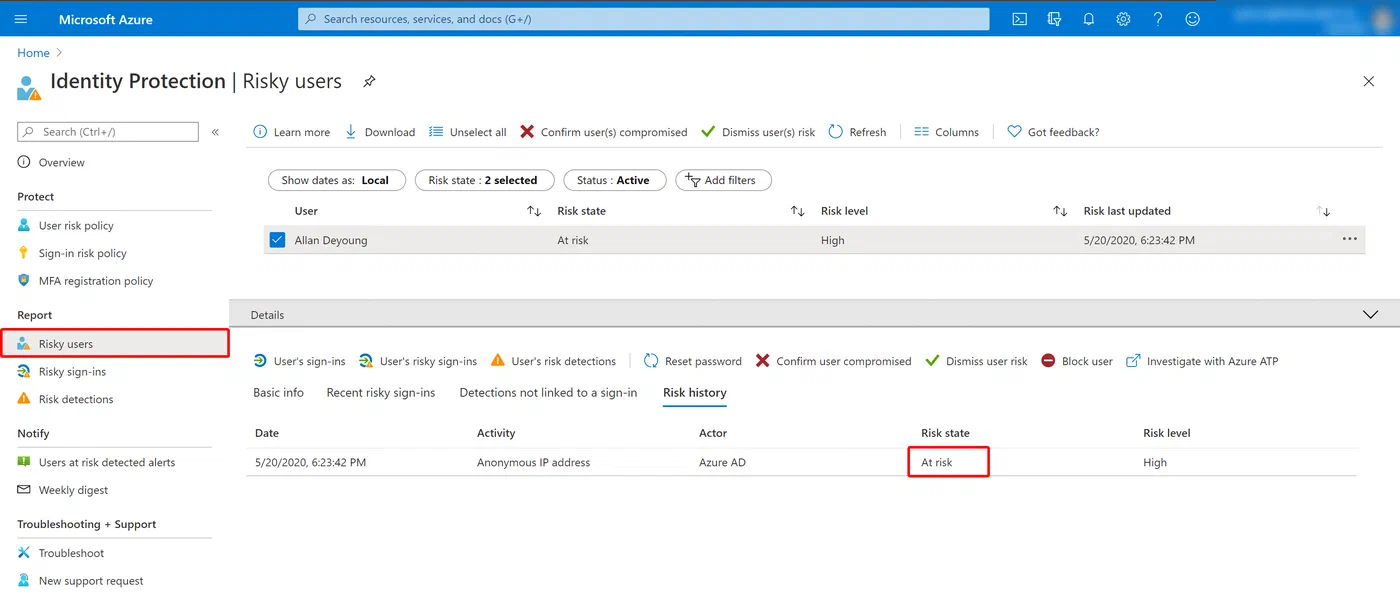Click the Allan Deyoung user name

pos(331,240)
